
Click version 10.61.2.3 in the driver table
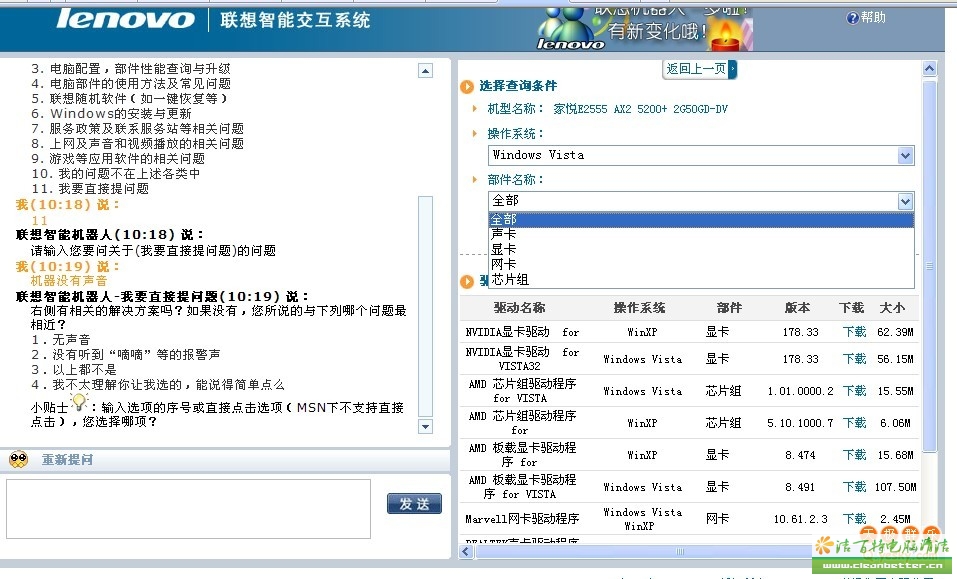[x=800, y=519]
